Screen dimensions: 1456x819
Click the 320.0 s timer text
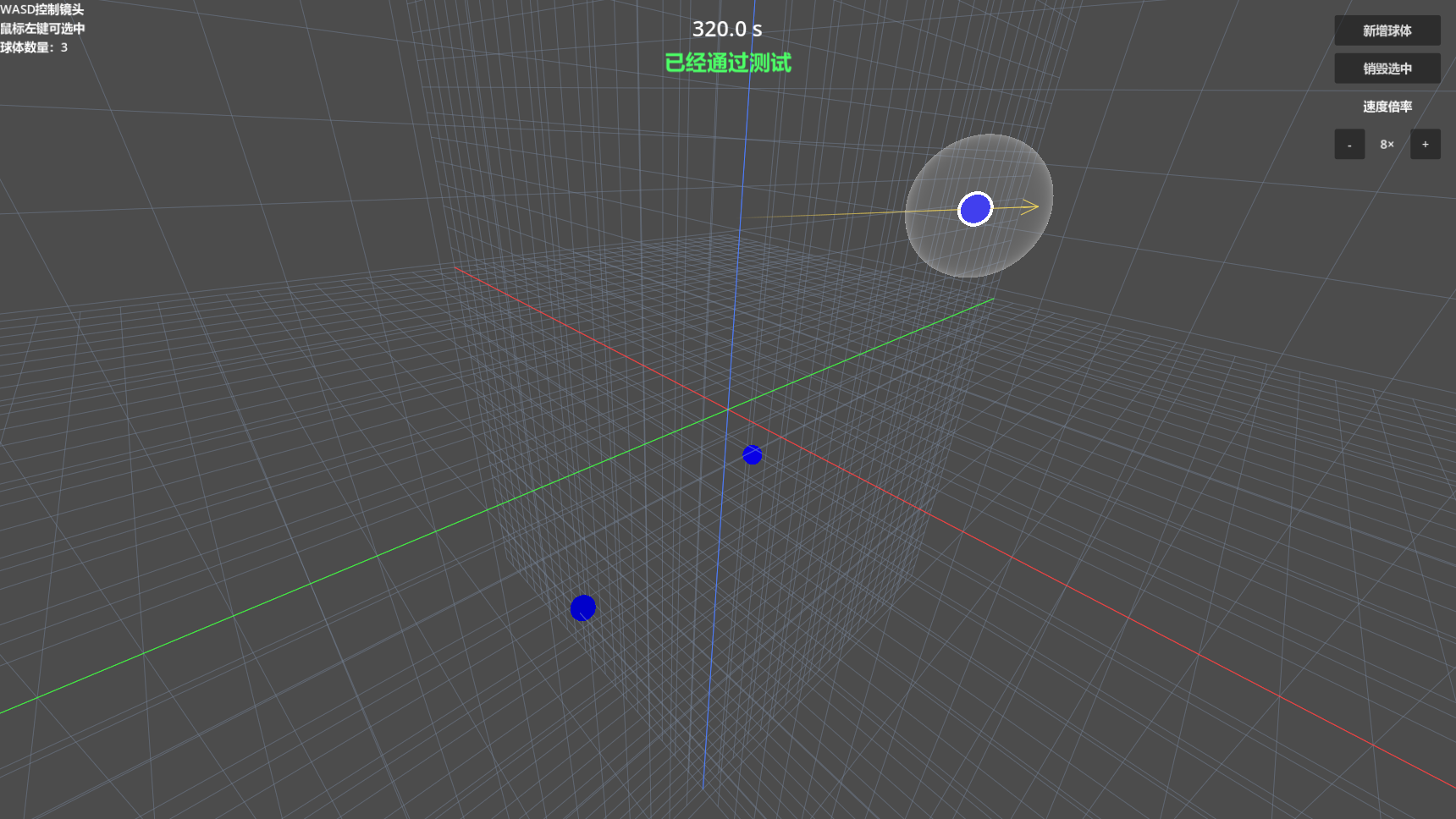[x=727, y=30]
